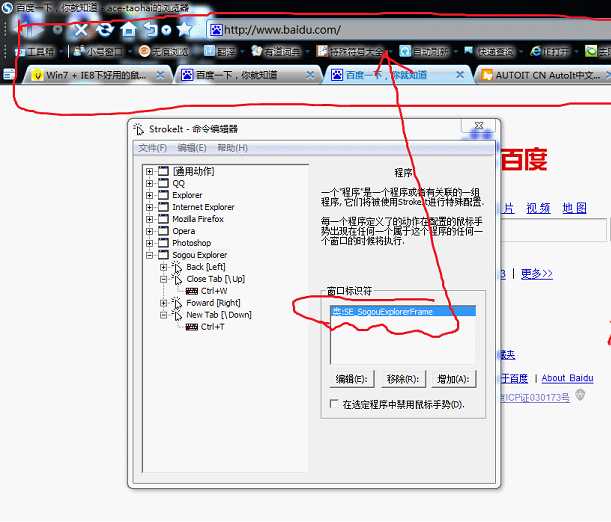Click the tab list icon left of tabs
This screenshot has height=522, width=611.
tap(9, 74)
